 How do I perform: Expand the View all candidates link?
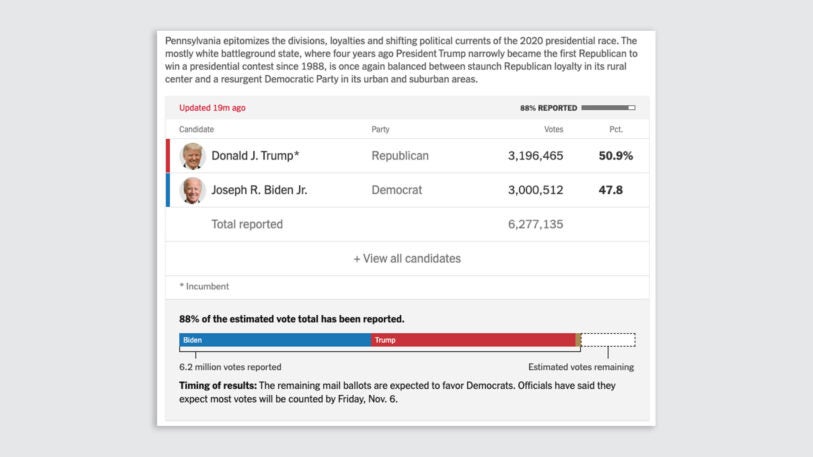407,259
